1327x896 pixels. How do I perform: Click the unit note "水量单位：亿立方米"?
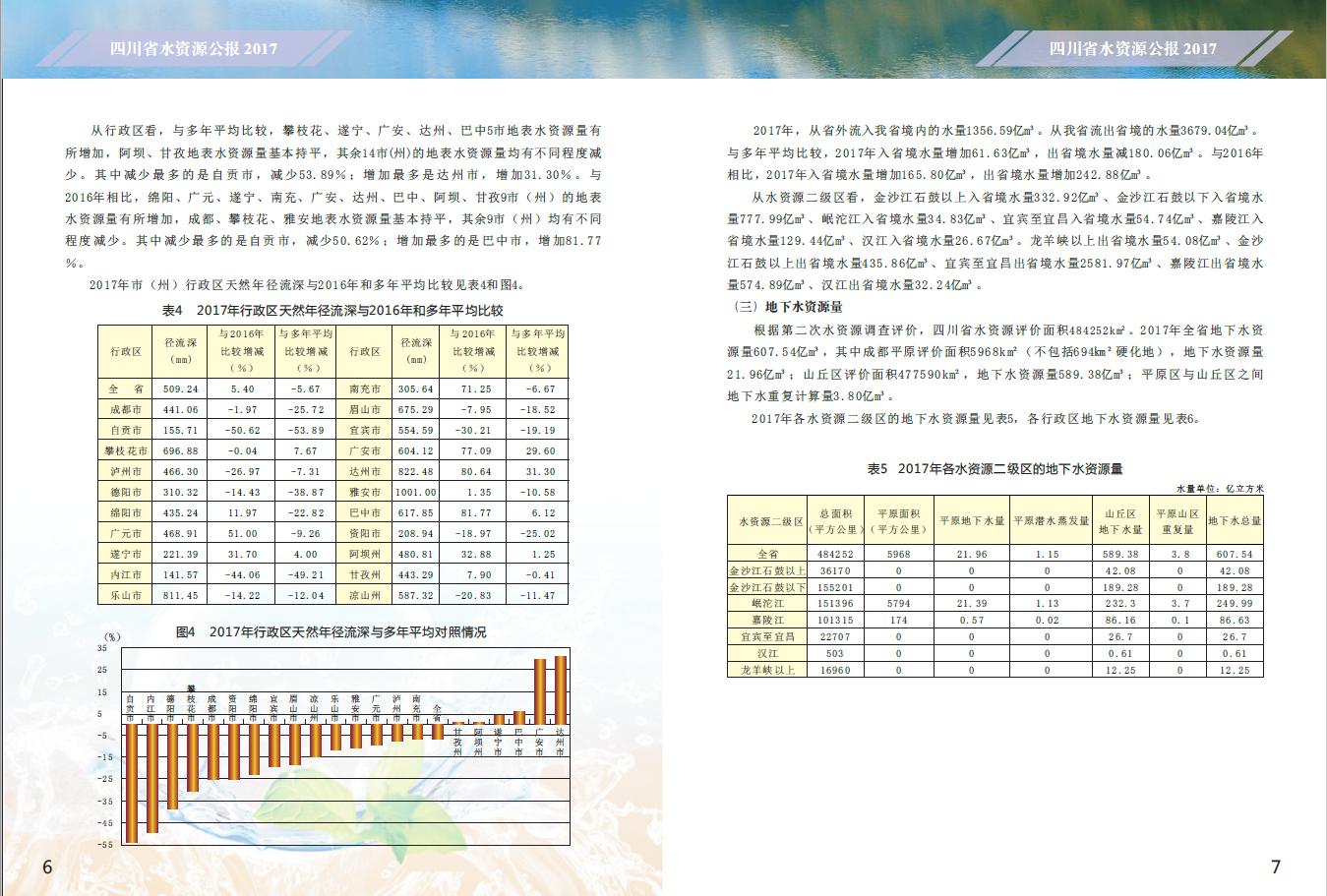click(x=1220, y=489)
